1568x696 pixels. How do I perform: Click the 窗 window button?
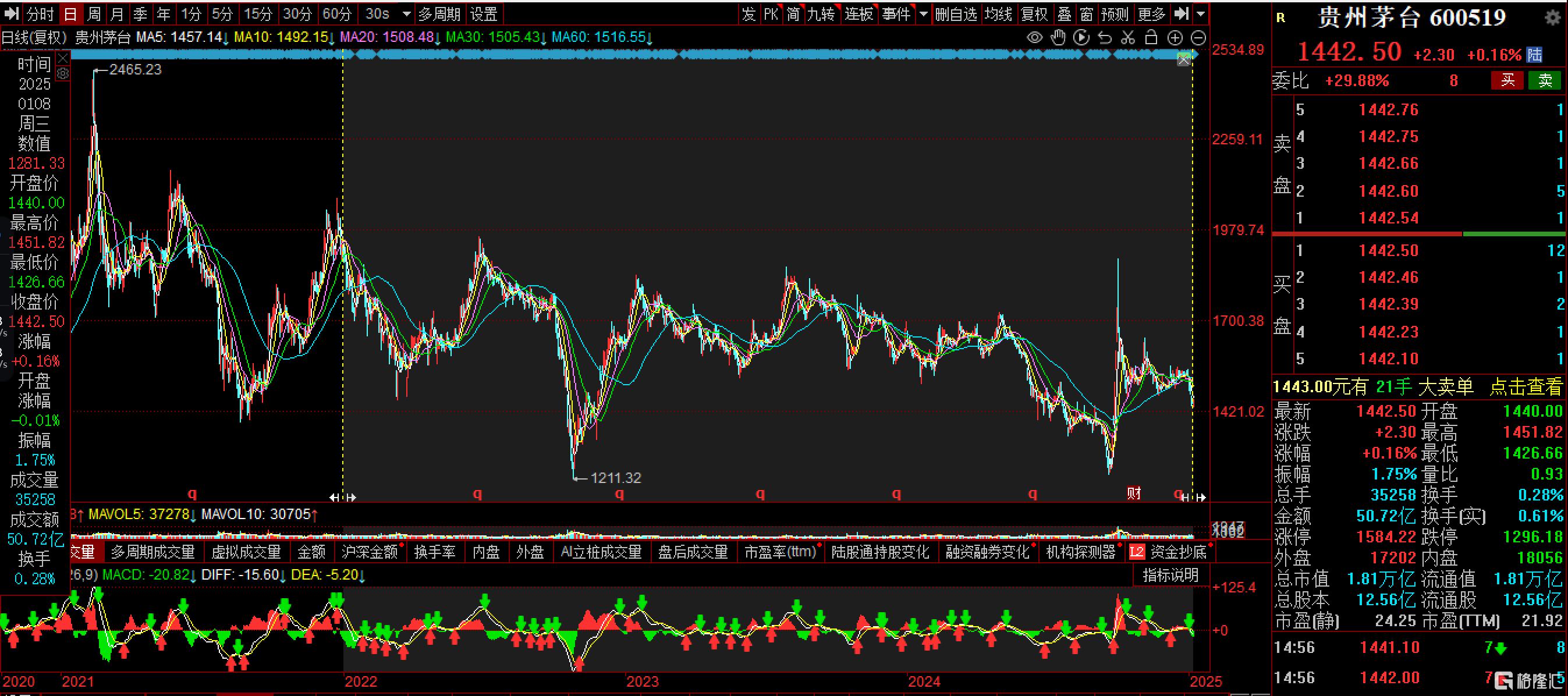tap(1087, 13)
